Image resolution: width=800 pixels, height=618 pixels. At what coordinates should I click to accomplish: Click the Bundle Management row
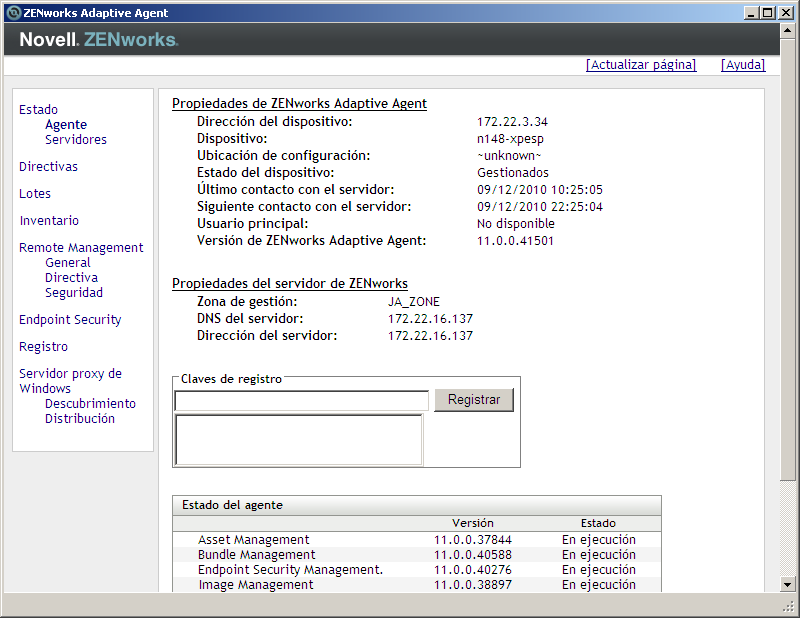(417, 555)
